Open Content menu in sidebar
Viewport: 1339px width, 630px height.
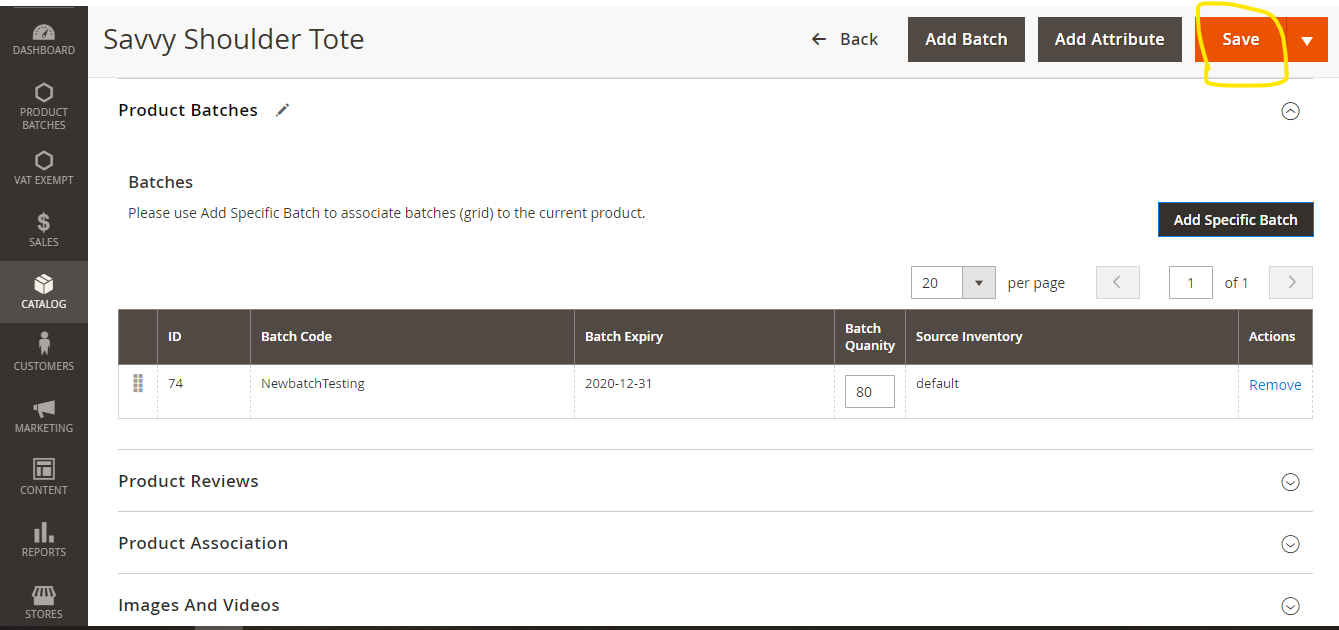(43, 478)
